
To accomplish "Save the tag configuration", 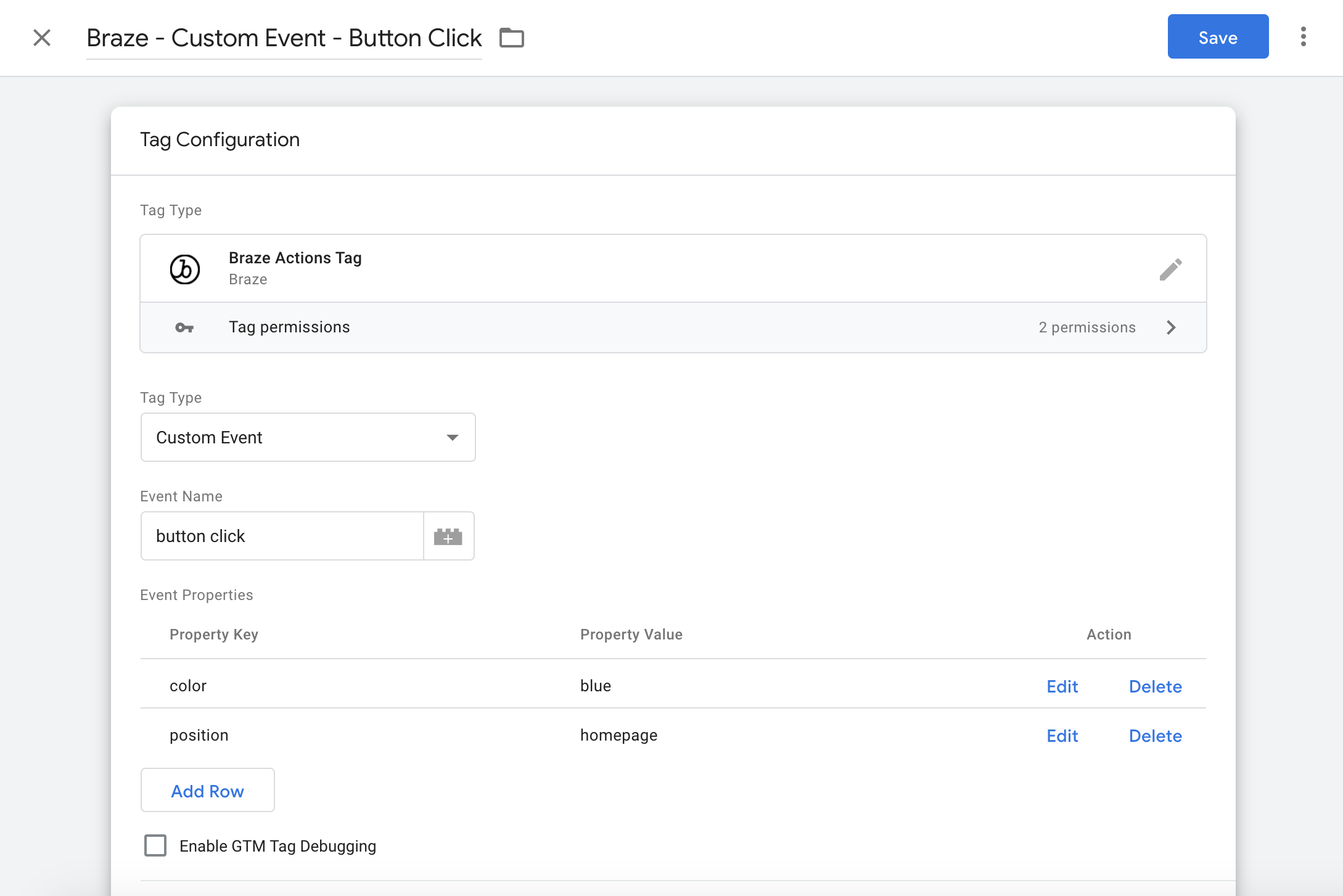I will tap(1218, 37).
